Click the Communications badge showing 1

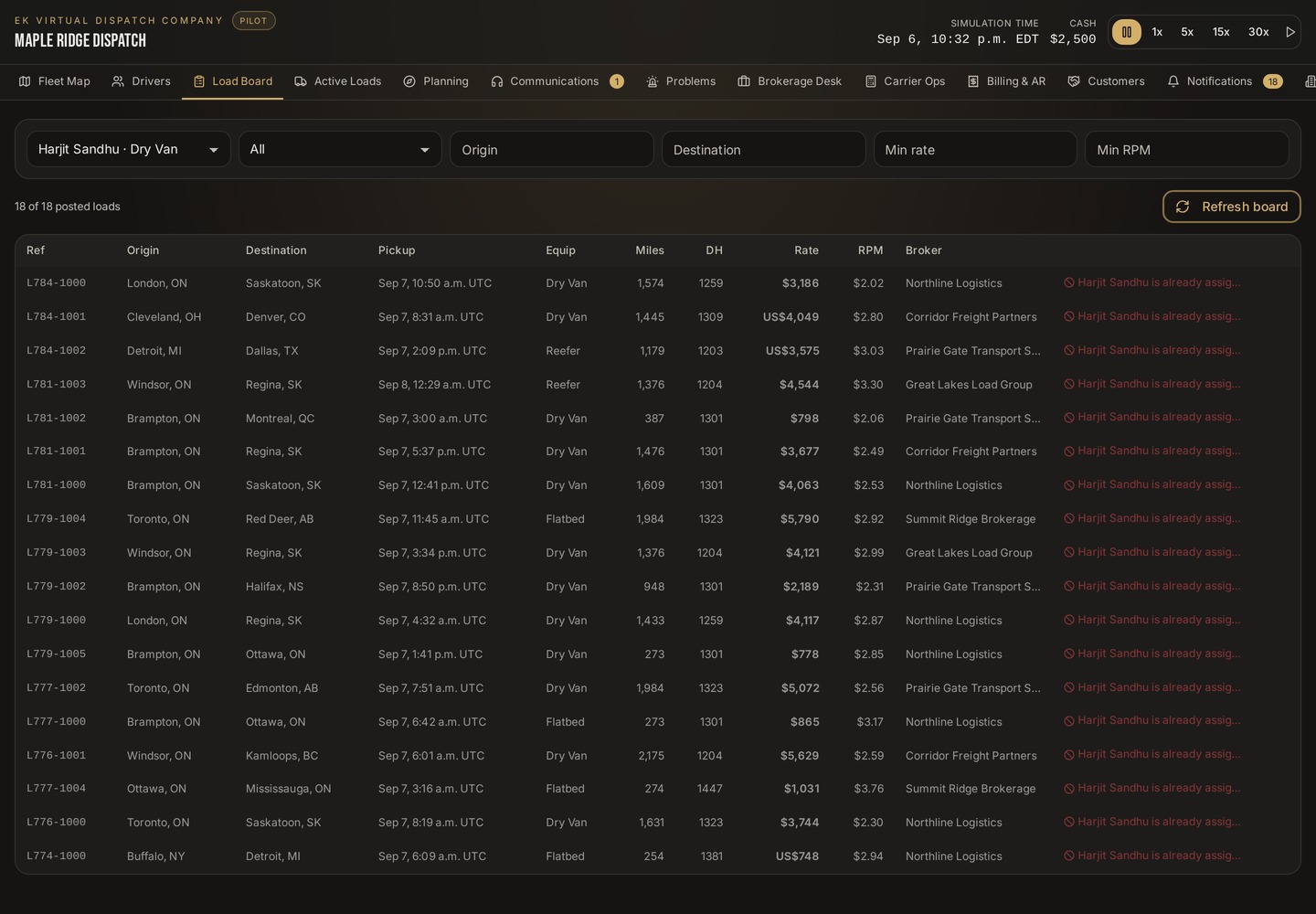coord(617,81)
